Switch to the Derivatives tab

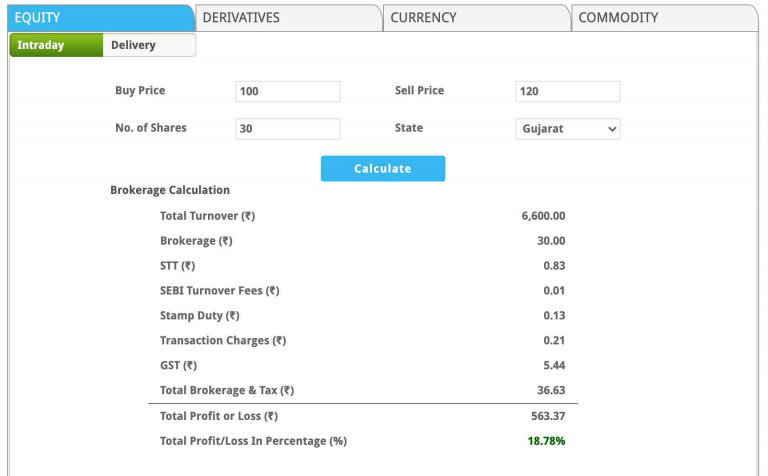click(288, 17)
